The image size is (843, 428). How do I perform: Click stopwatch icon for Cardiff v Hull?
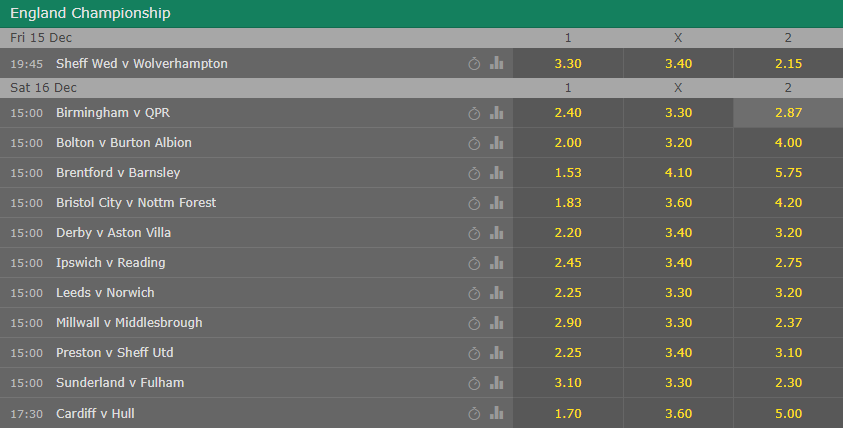pos(474,413)
